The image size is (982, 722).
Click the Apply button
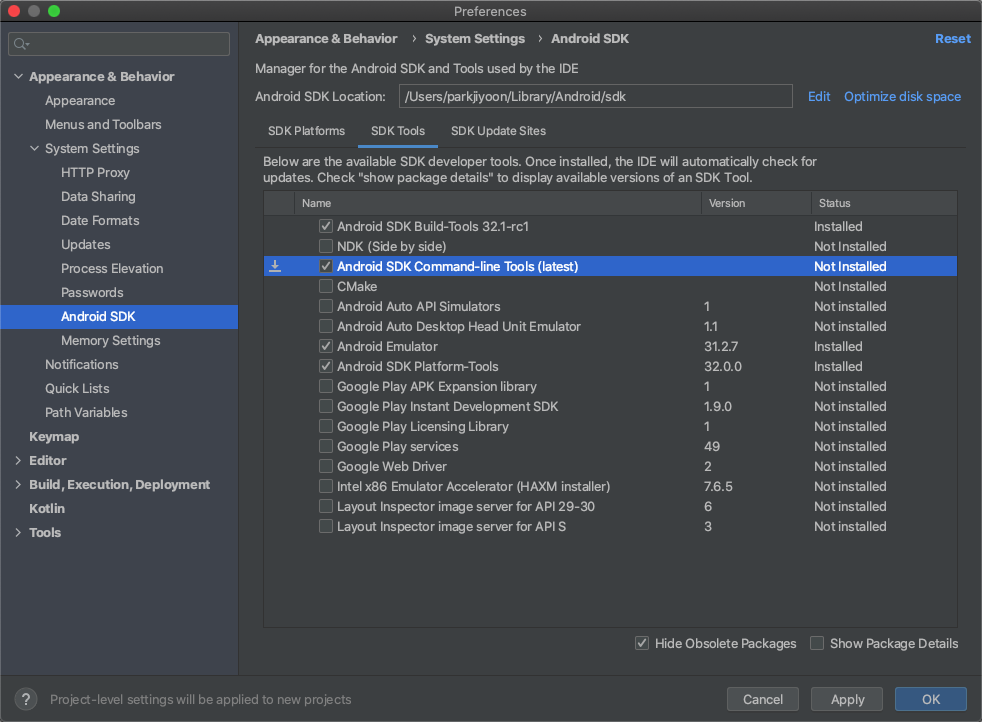[847, 699]
